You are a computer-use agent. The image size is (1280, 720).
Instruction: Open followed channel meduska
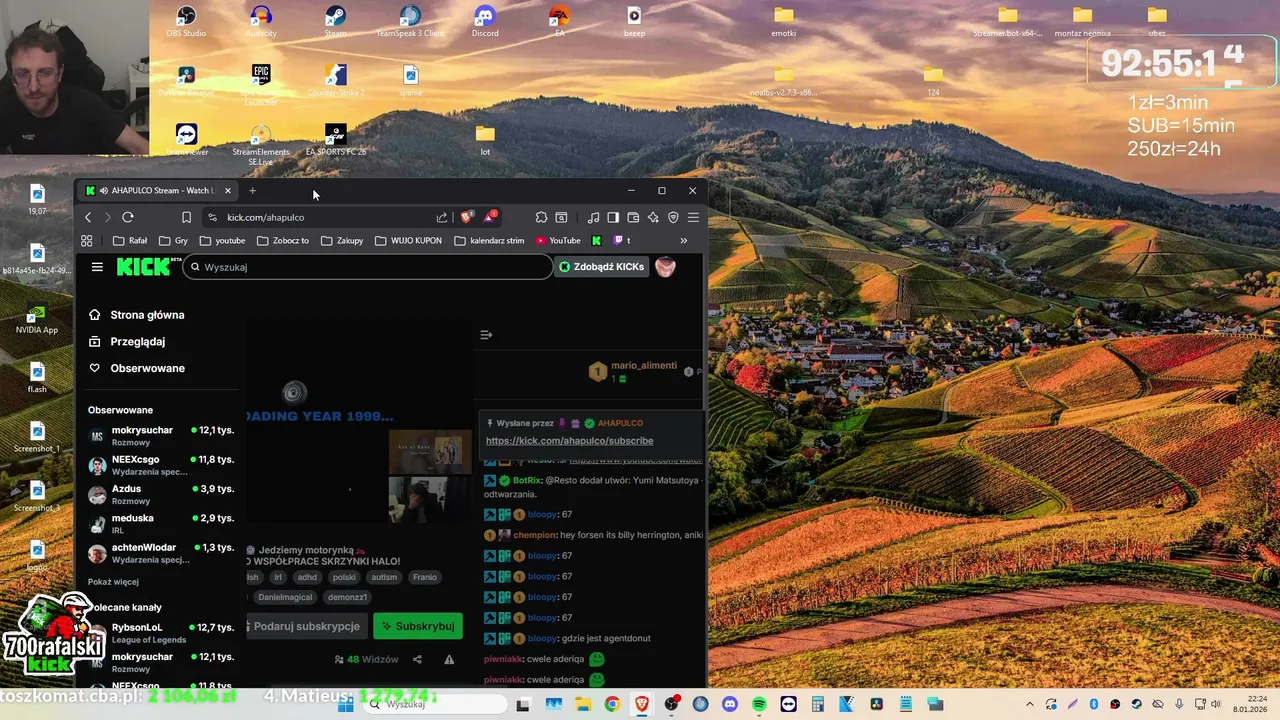pos(162,524)
